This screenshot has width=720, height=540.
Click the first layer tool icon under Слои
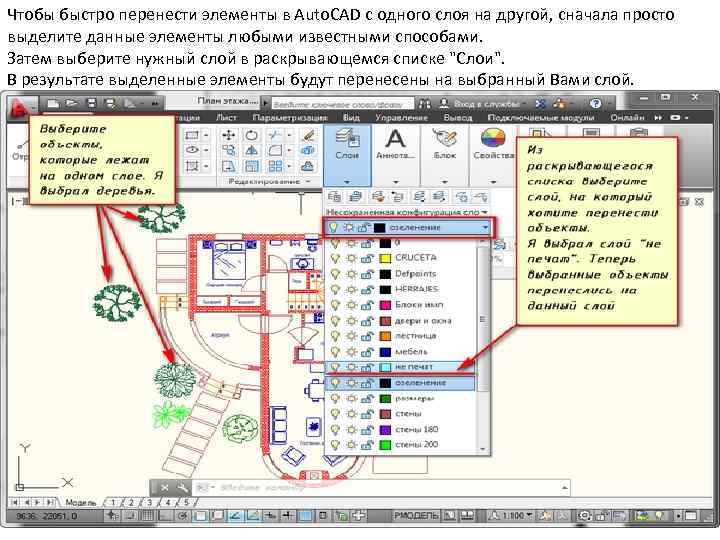334,197
